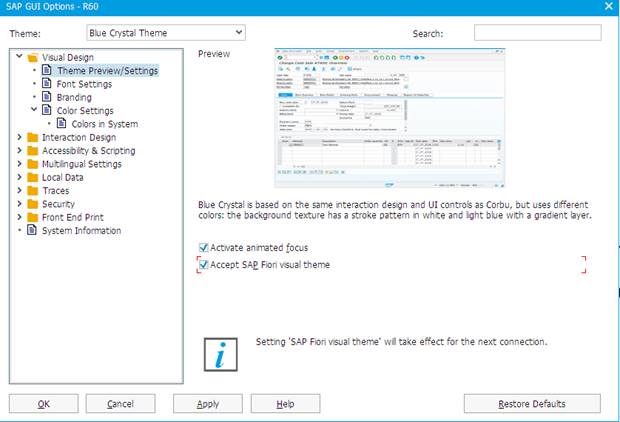This screenshot has height=422, width=620.
Task: Click Restore Defaults button
Action: [532, 404]
